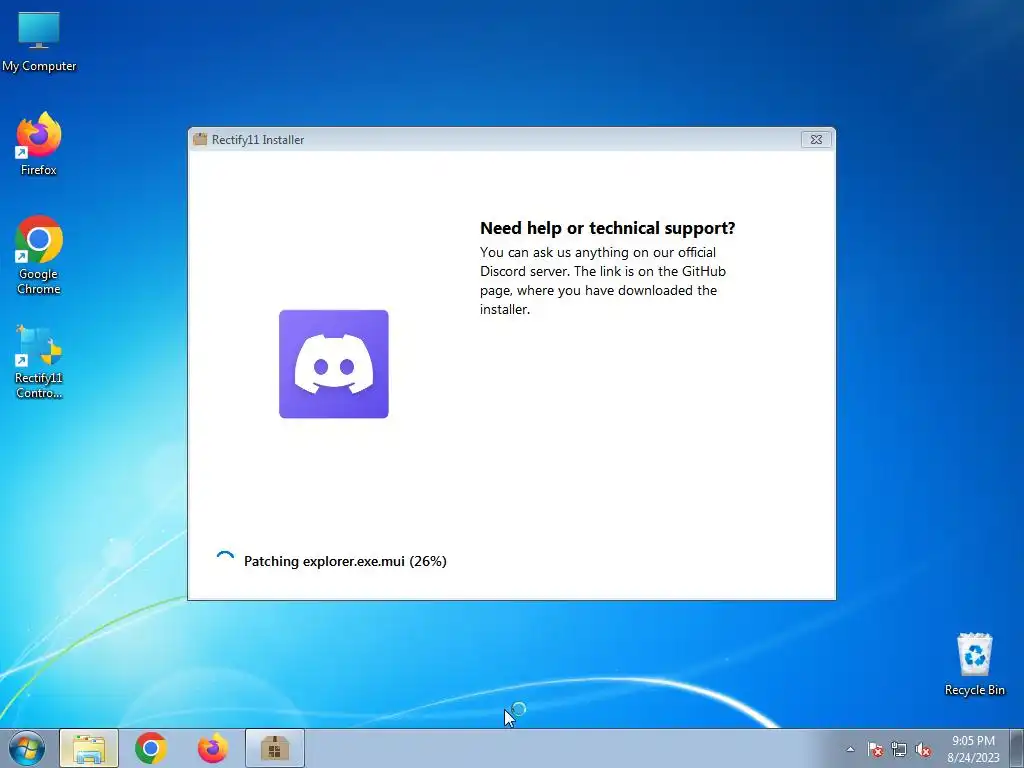Select the Google Chrome desktop shortcut

click(39, 255)
